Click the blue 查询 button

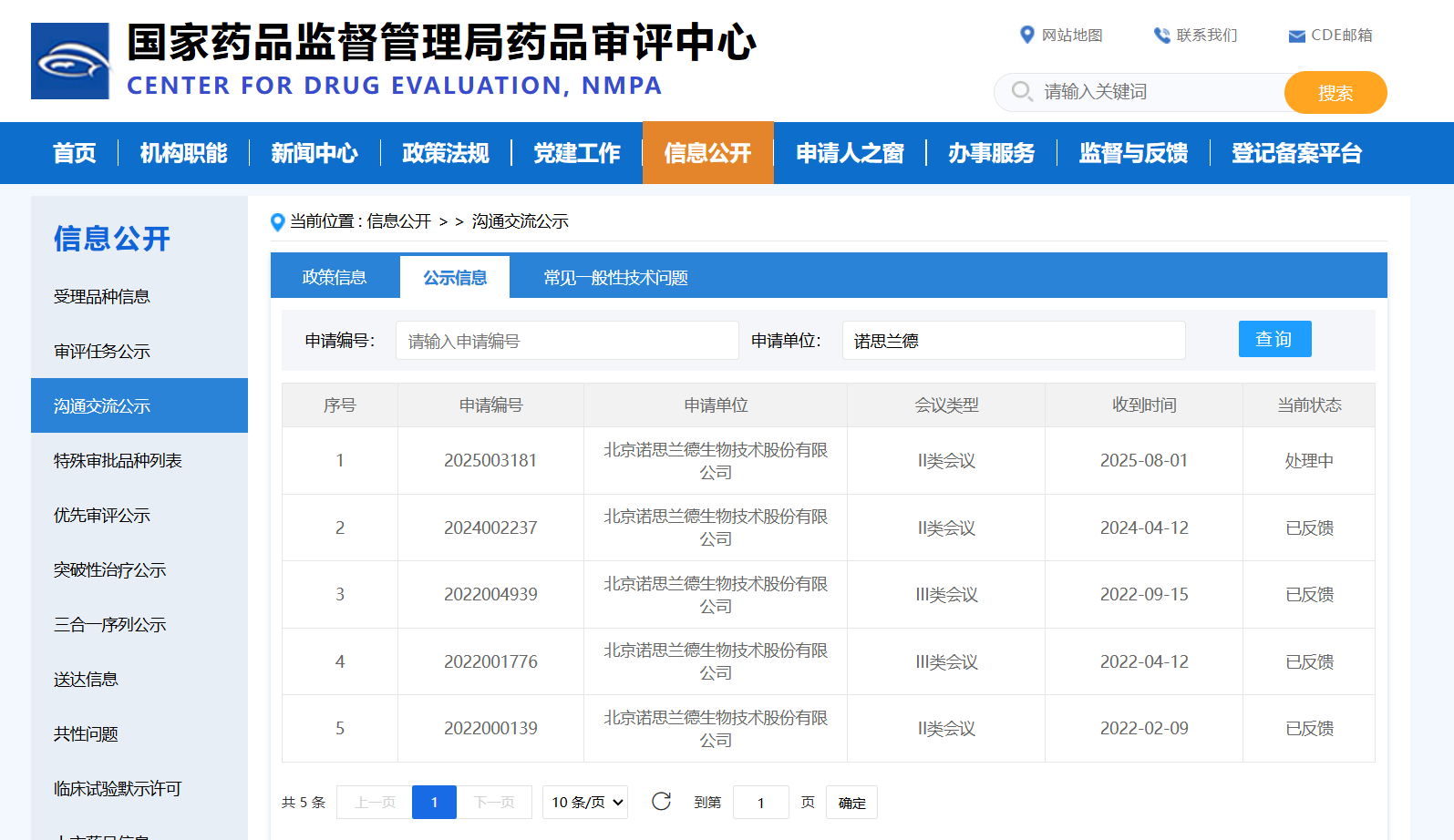tap(1274, 339)
